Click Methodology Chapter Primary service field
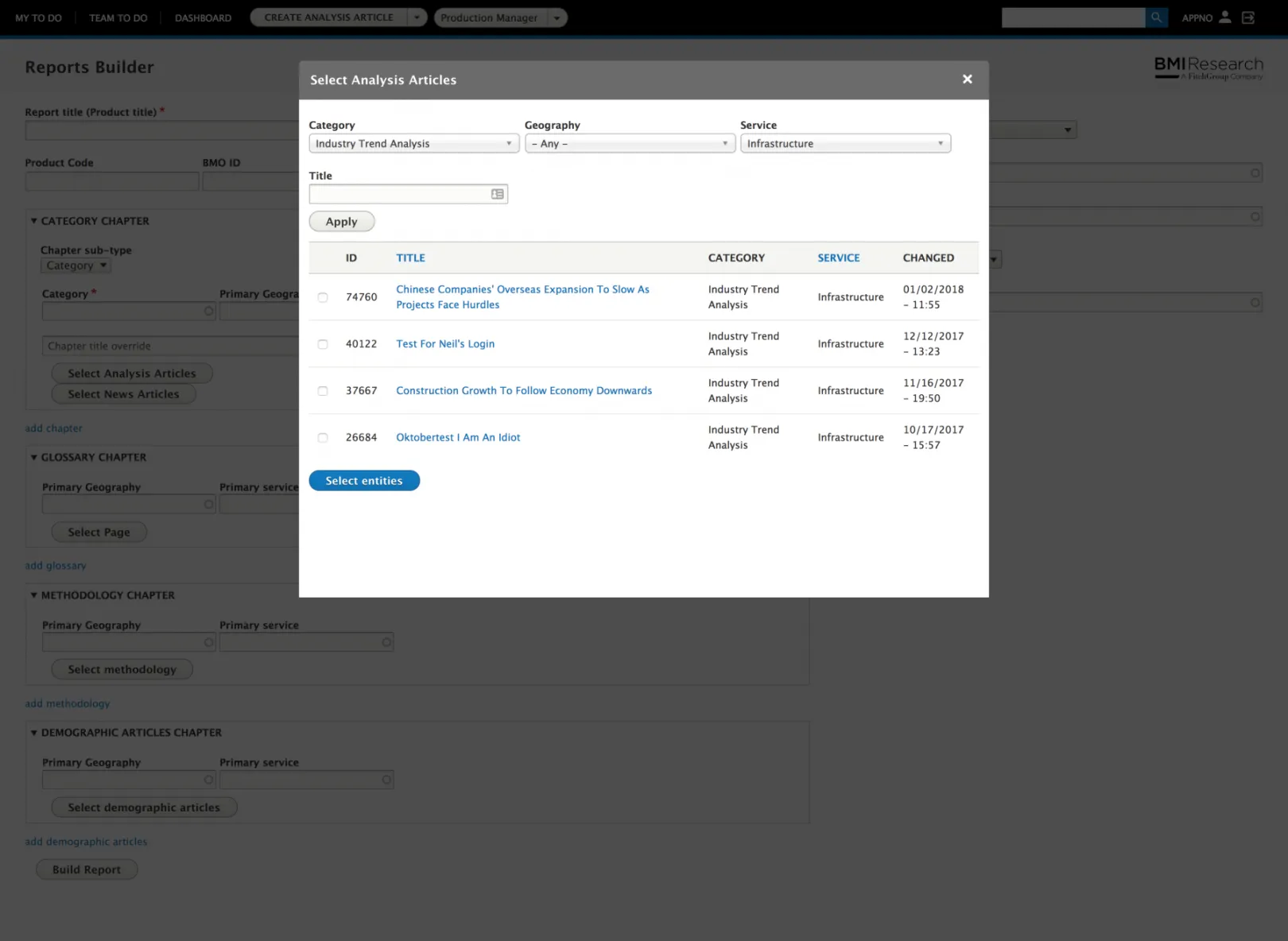This screenshot has height=941, width=1288. (306, 642)
